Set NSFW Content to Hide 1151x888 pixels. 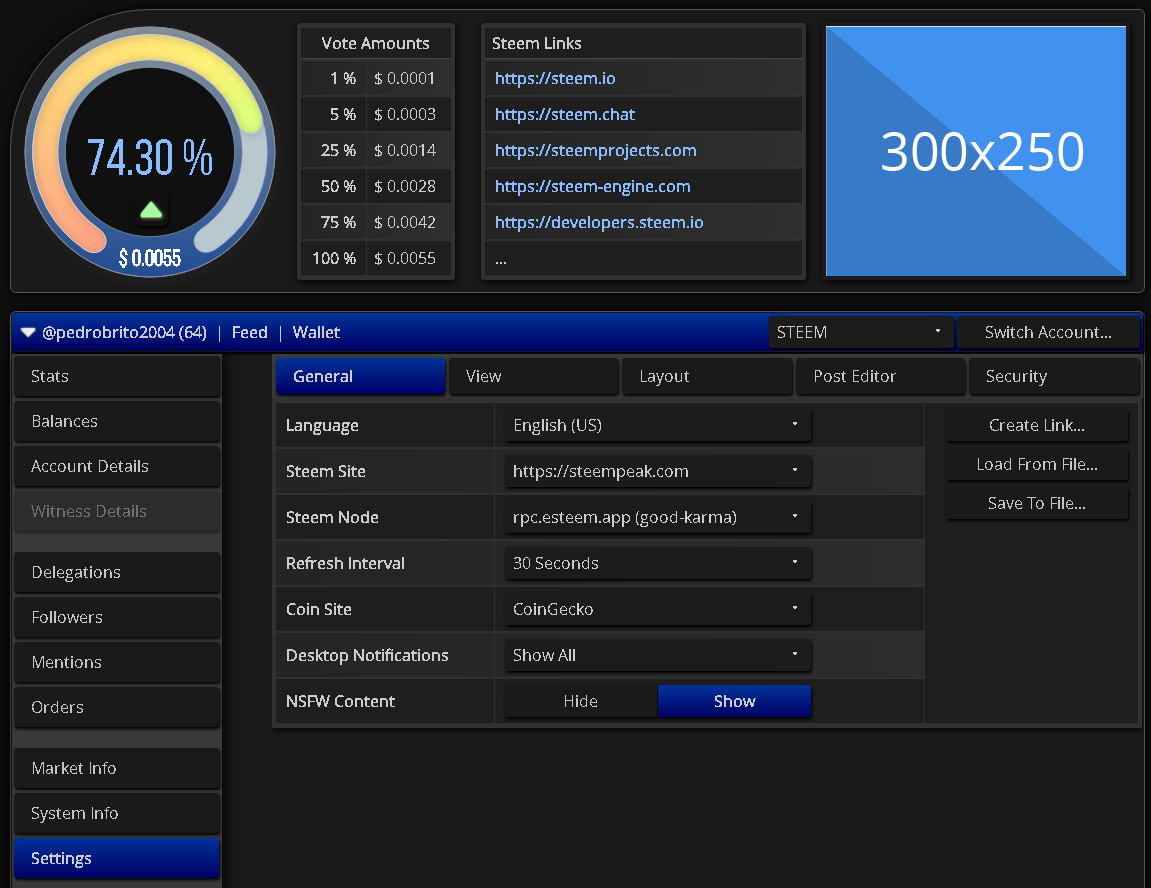coord(581,702)
